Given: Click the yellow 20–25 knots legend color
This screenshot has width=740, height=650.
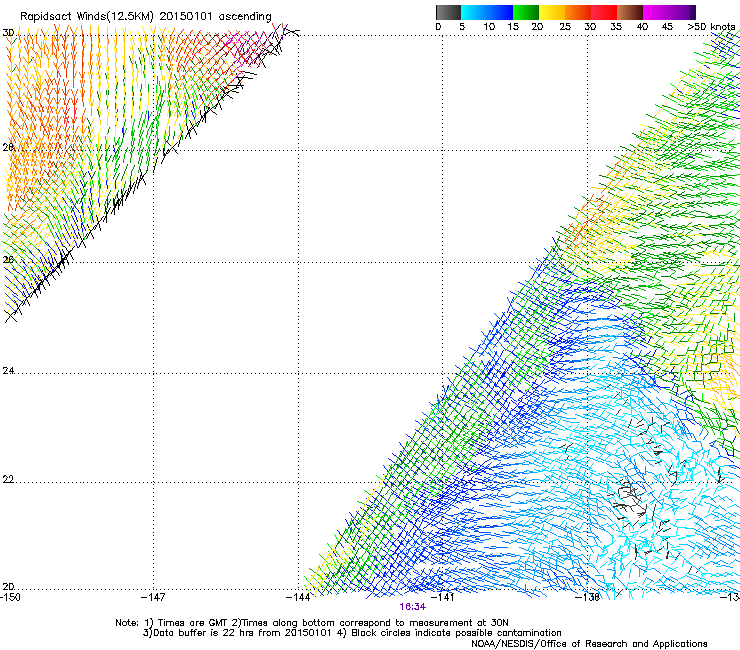Looking at the screenshot, I should (x=552, y=12).
